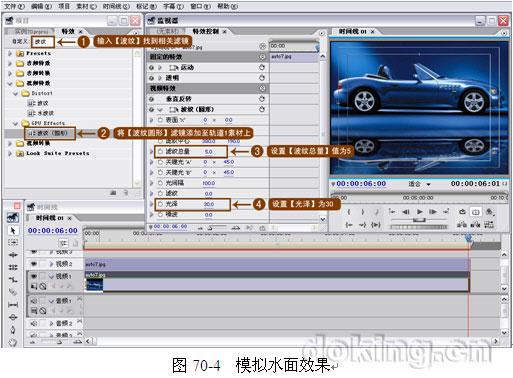
Task: Select the Rate Stretch tool
Action: tap(13, 280)
